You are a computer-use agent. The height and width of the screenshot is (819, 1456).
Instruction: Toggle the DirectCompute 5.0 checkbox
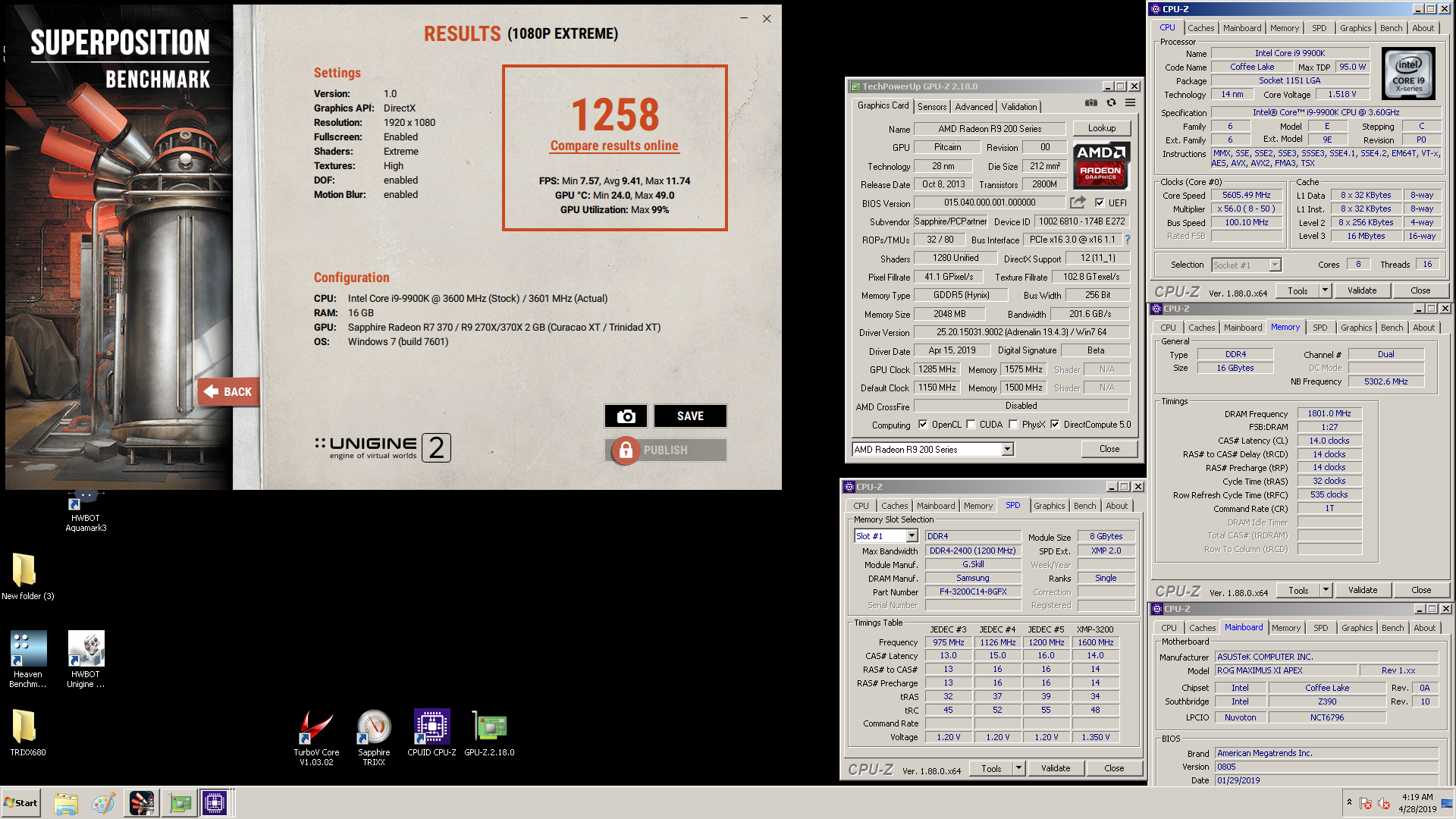pyautogui.click(x=1055, y=425)
